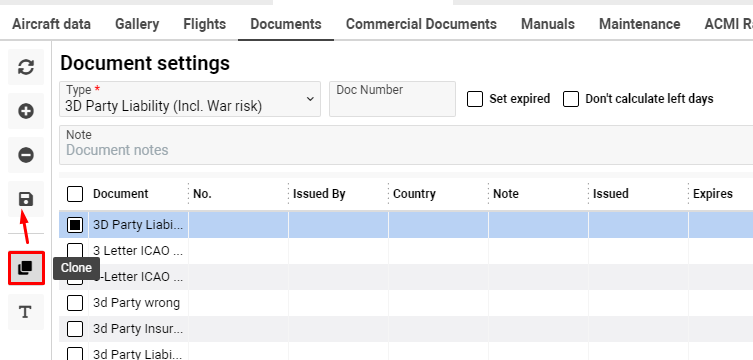The width and height of the screenshot is (753, 360).
Task: Save changes with the floppy disk icon
Action: coord(26,199)
